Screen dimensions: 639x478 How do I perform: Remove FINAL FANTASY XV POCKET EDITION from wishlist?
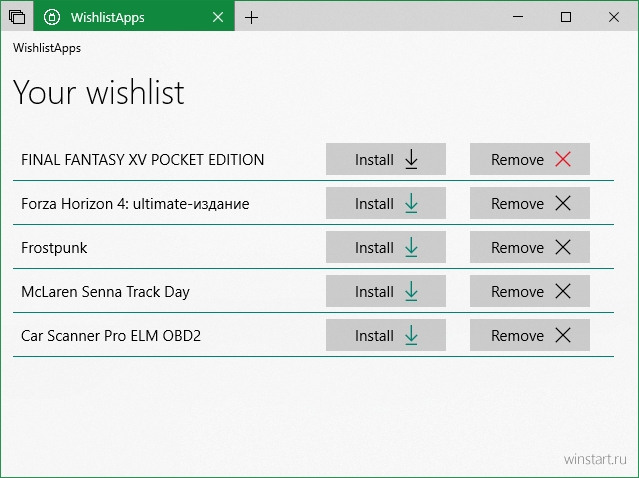click(529, 159)
